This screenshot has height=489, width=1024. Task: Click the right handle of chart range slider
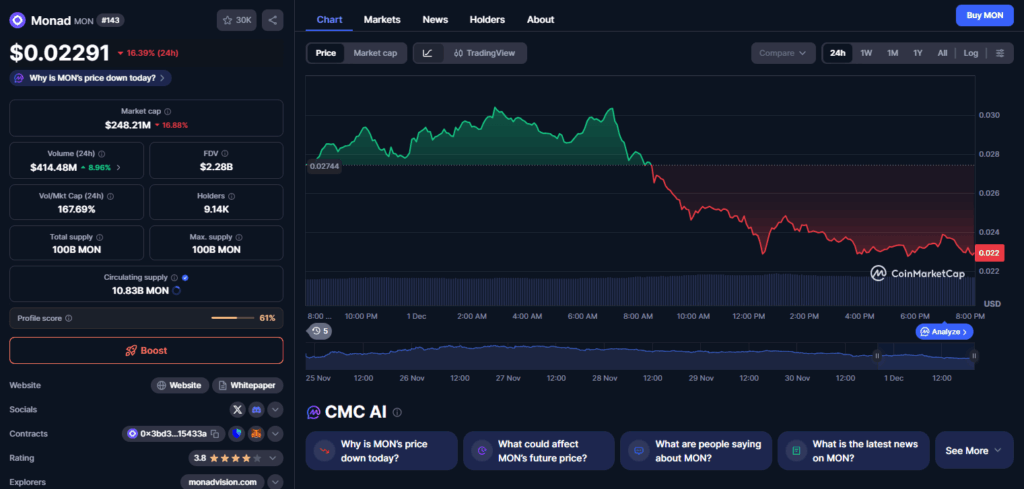point(974,355)
